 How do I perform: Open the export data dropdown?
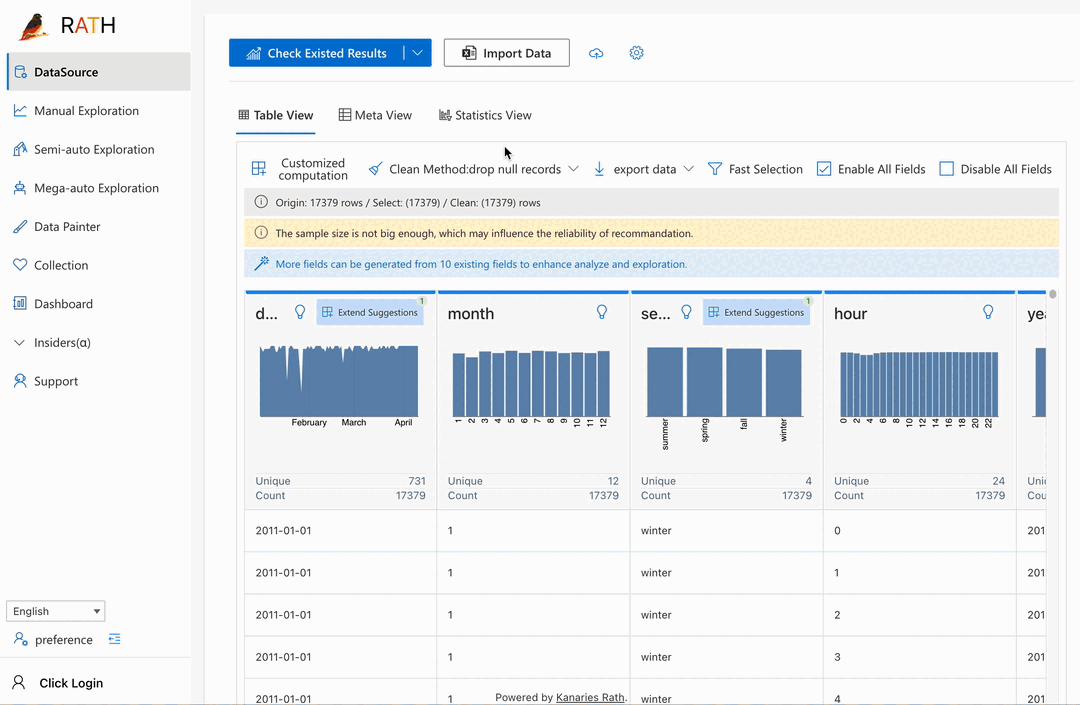[x=643, y=168]
